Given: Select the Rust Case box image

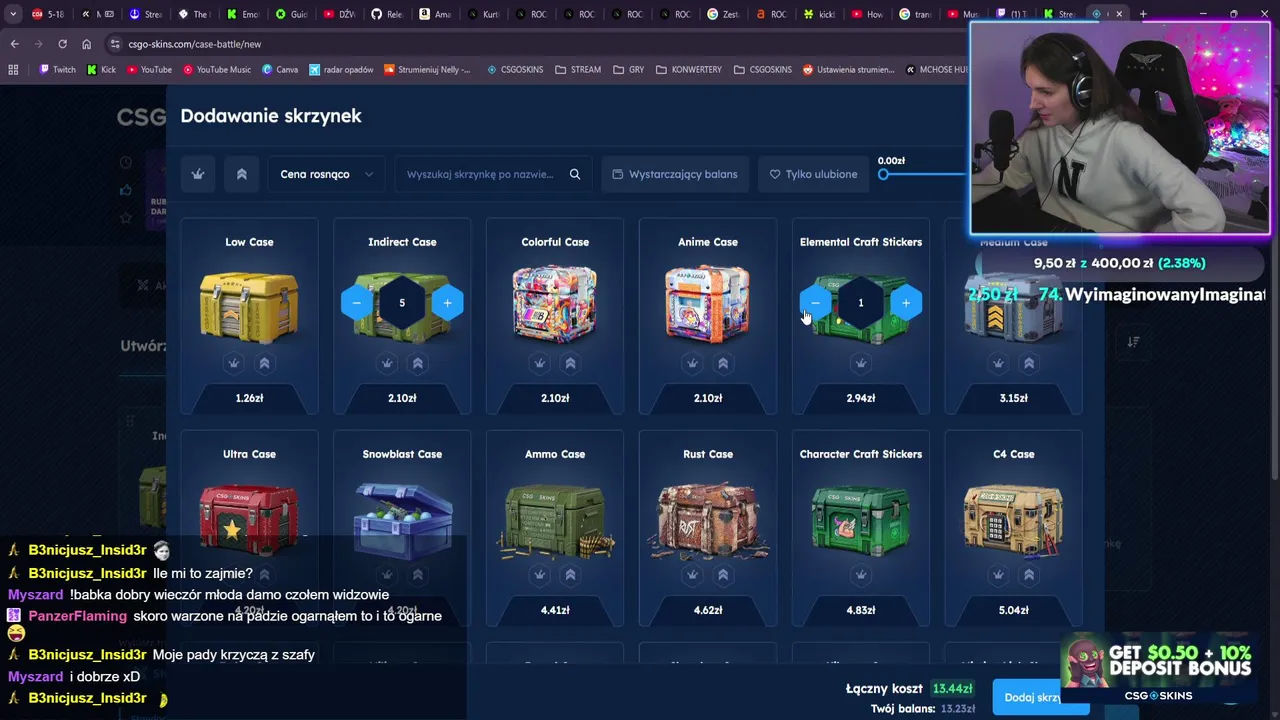Looking at the screenshot, I should coord(708,520).
